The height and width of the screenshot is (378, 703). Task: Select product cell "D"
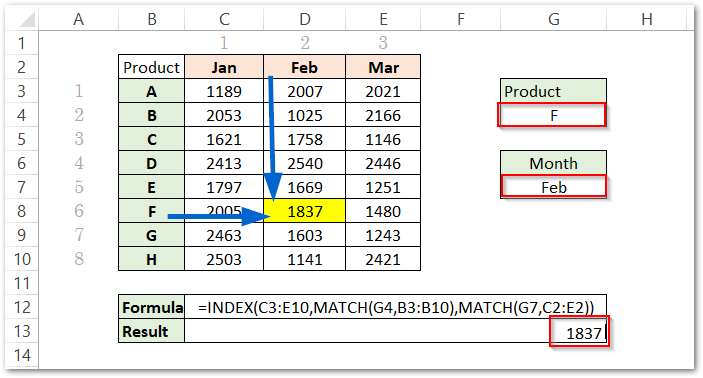(x=152, y=163)
